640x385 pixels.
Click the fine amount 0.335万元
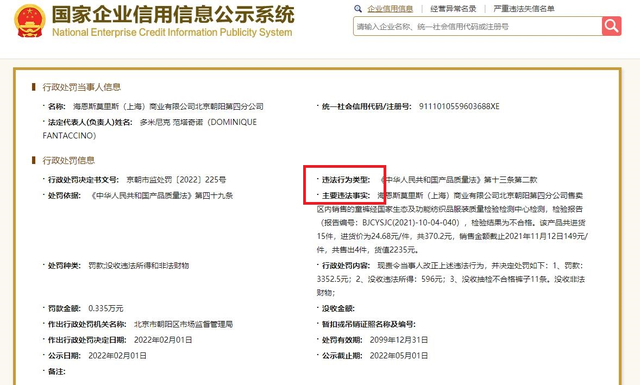pyautogui.click(x=106, y=308)
